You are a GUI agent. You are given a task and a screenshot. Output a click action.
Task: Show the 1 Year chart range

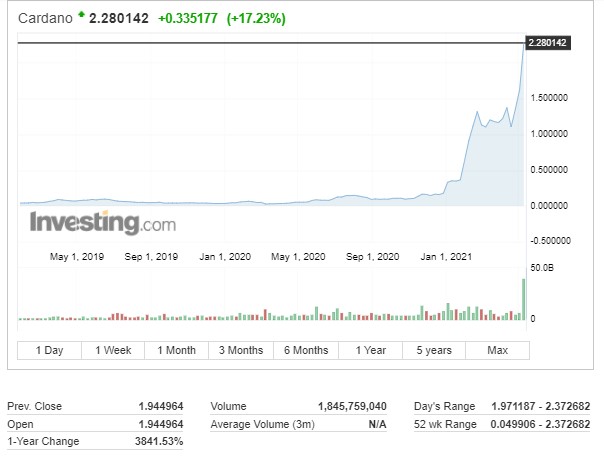coord(371,350)
